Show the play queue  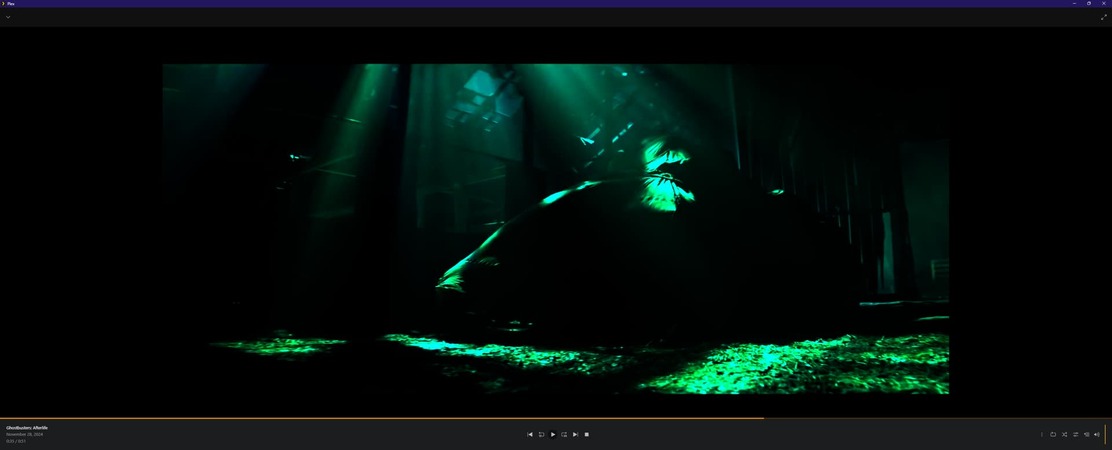tap(1086, 434)
